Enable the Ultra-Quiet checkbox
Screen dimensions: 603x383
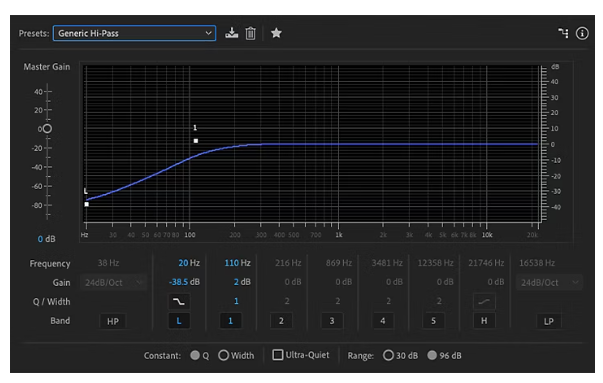[277, 355]
